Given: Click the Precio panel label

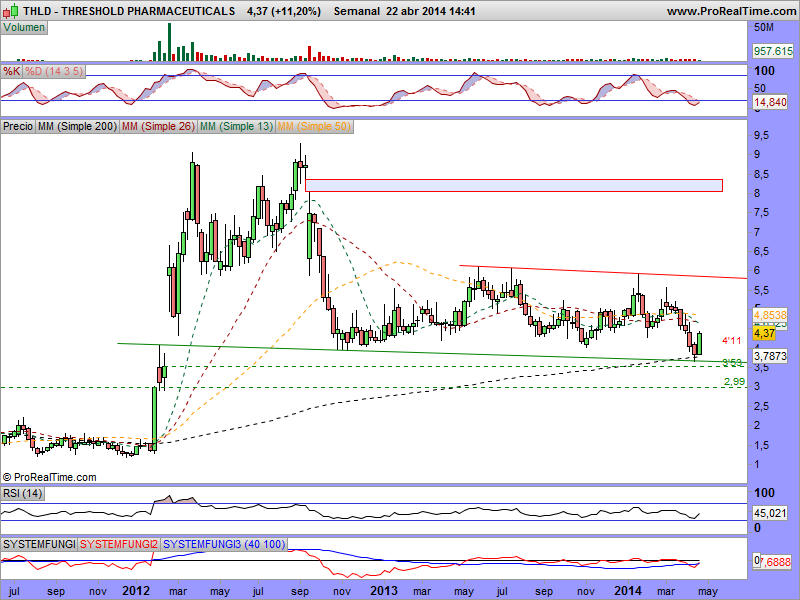Looking at the screenshot, I should pos(18,126).
